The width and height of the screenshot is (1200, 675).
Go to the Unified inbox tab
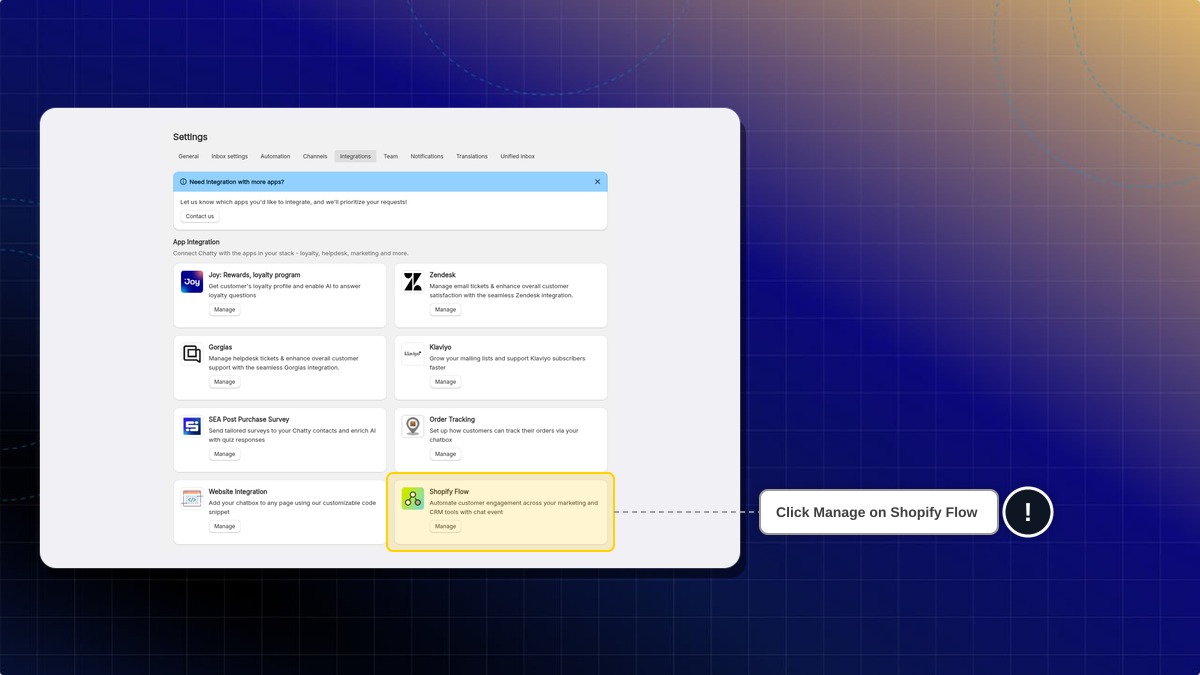518,156
